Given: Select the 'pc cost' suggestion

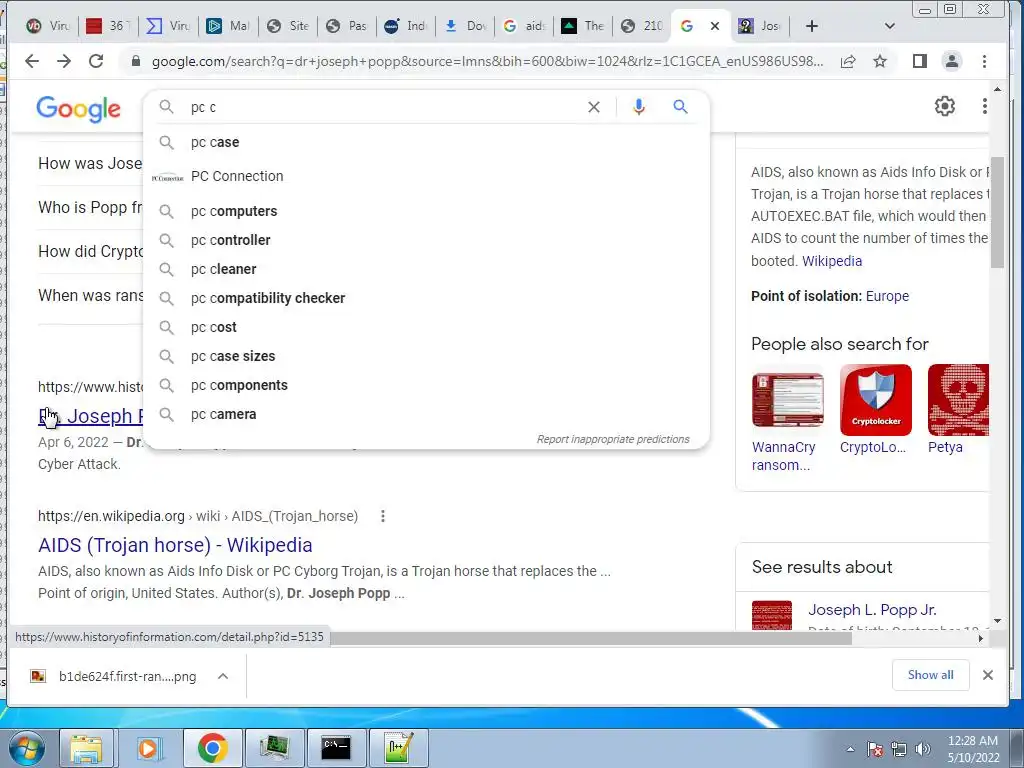Looking at the screenshot, I should click(x=426, y=327).
